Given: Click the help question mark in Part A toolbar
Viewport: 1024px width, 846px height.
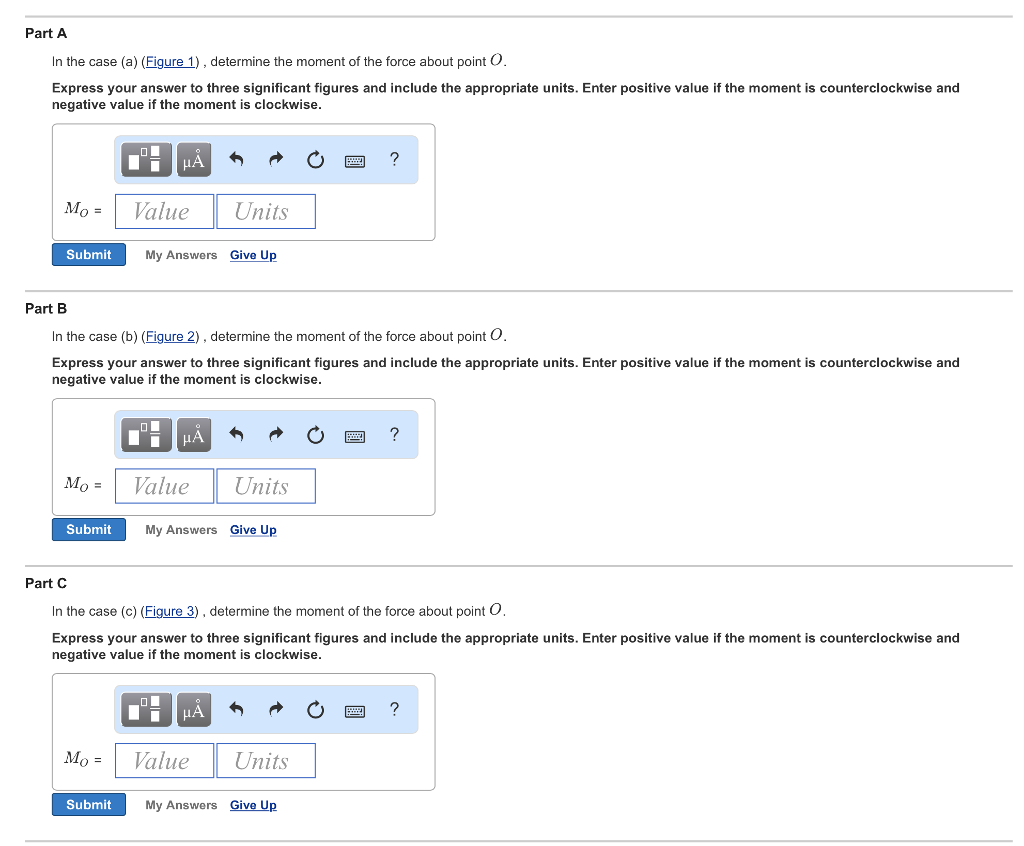Looking at the screenshot, I should [394, 159].
